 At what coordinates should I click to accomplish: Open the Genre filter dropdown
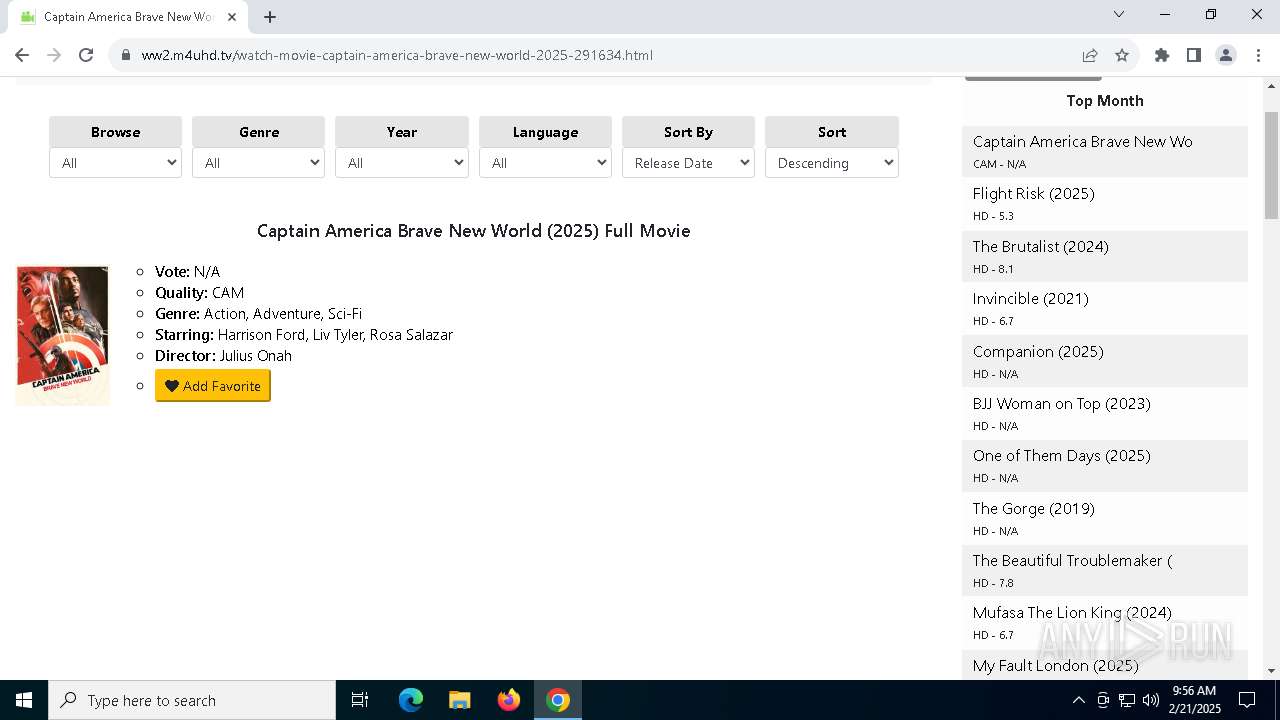(x=258, y=163)
